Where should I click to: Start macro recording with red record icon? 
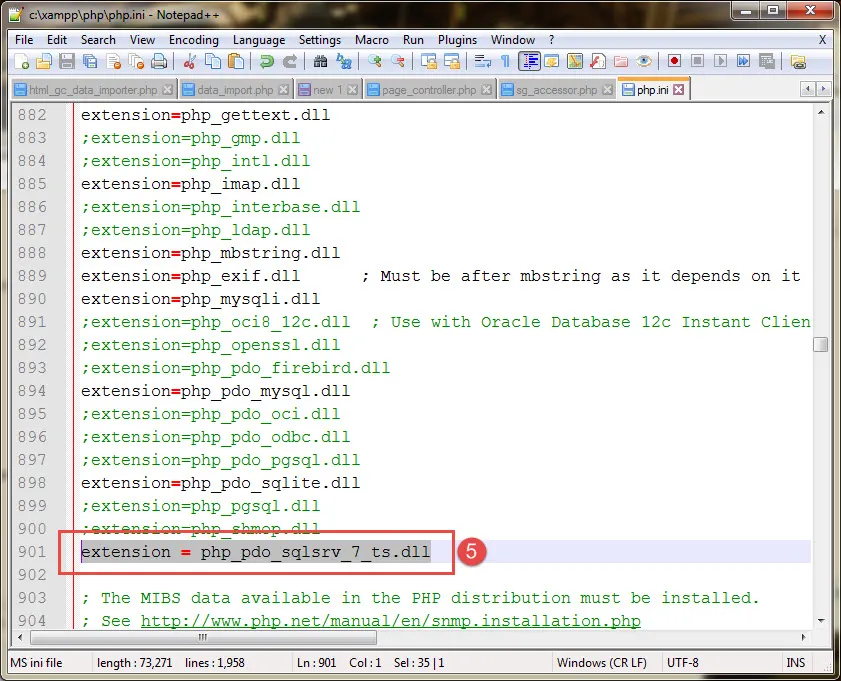pos(674,61)
